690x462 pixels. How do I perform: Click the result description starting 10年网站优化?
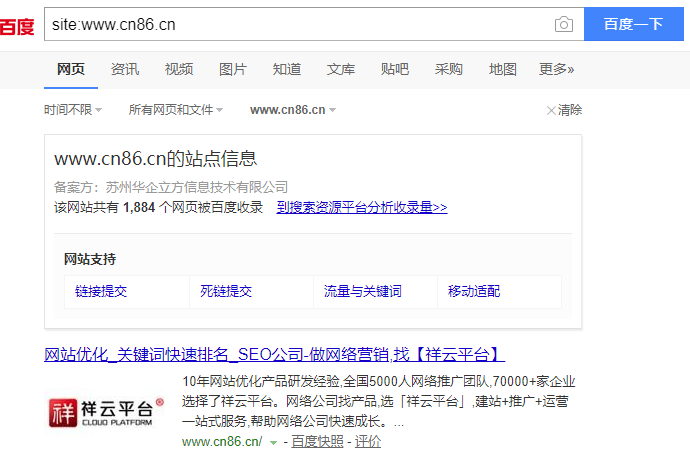pyautogui.click(x=379, y=402)
